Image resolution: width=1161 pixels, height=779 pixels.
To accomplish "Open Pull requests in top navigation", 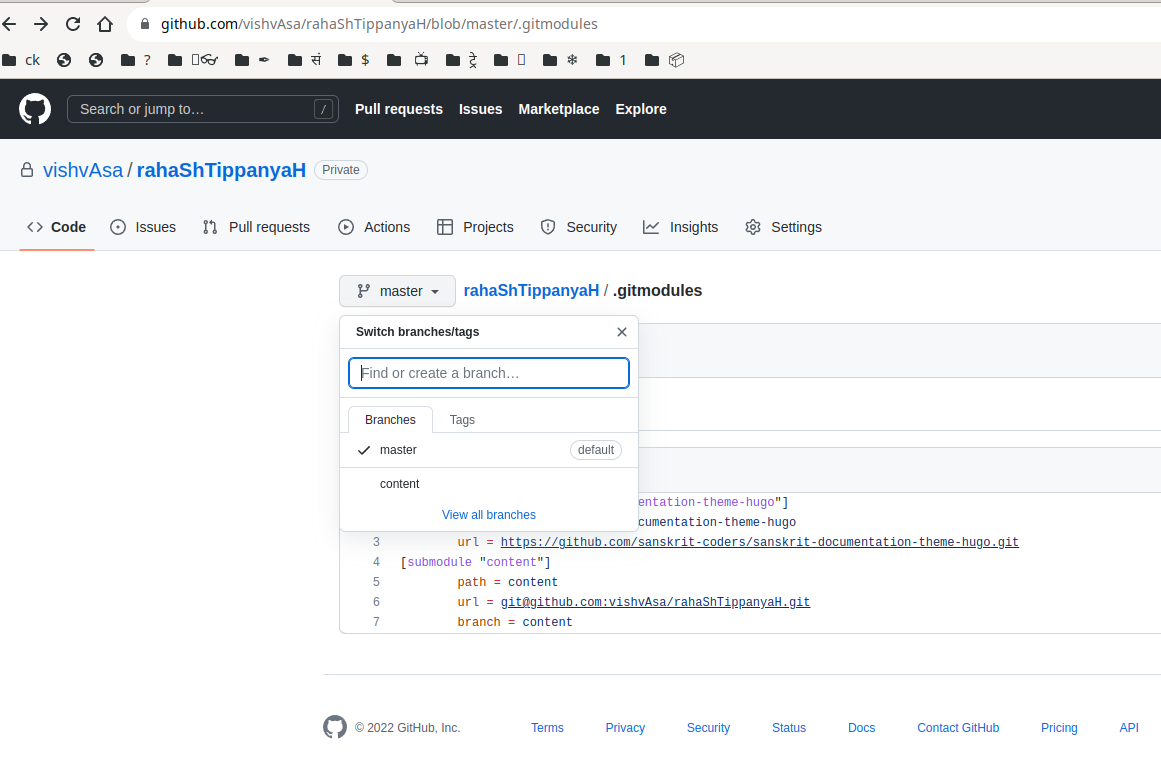I will pyautogui.click(x=398, y=109).
